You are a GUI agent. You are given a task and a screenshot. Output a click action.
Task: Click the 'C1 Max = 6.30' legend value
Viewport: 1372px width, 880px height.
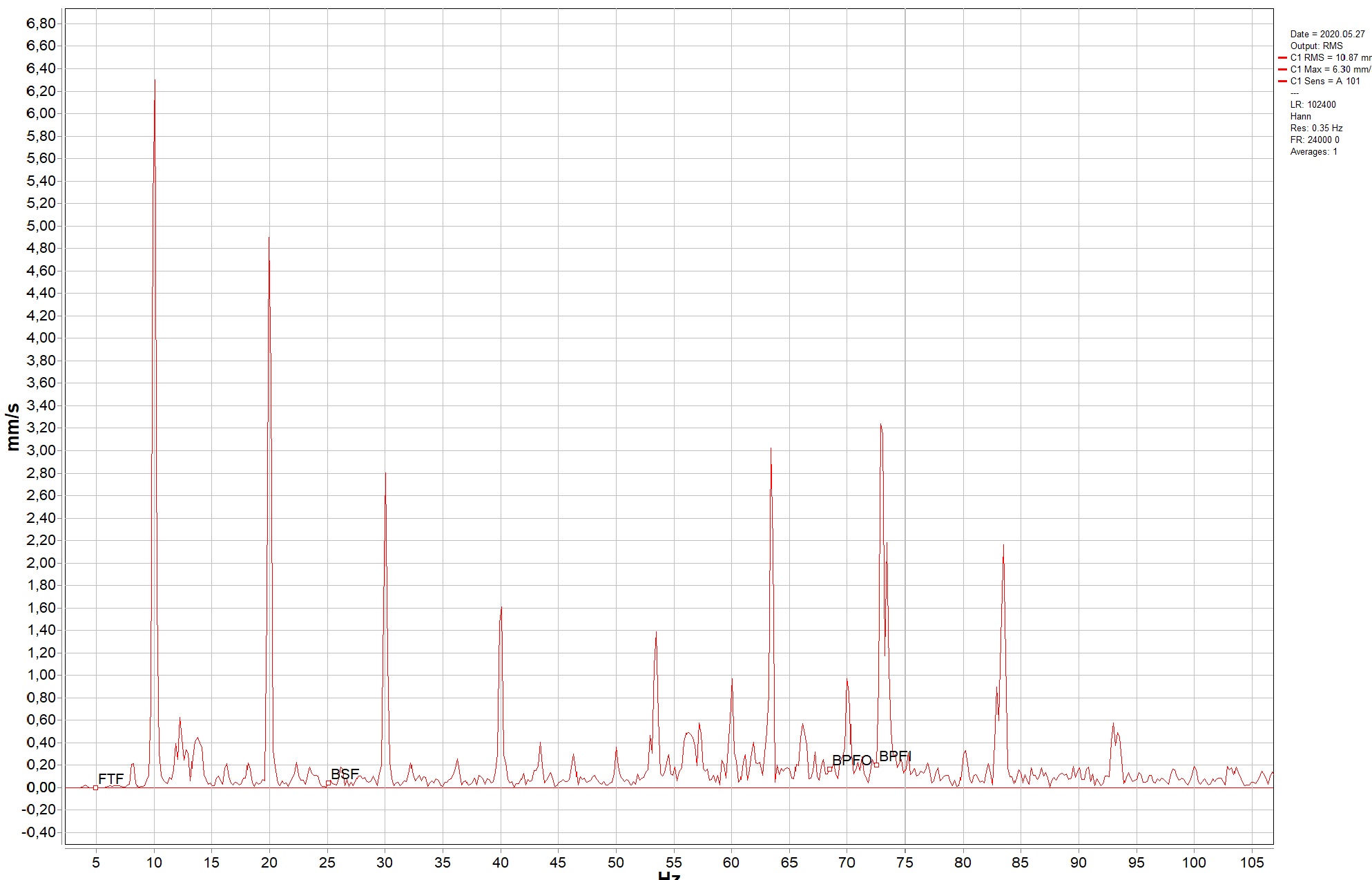[x=1331, y=69]
